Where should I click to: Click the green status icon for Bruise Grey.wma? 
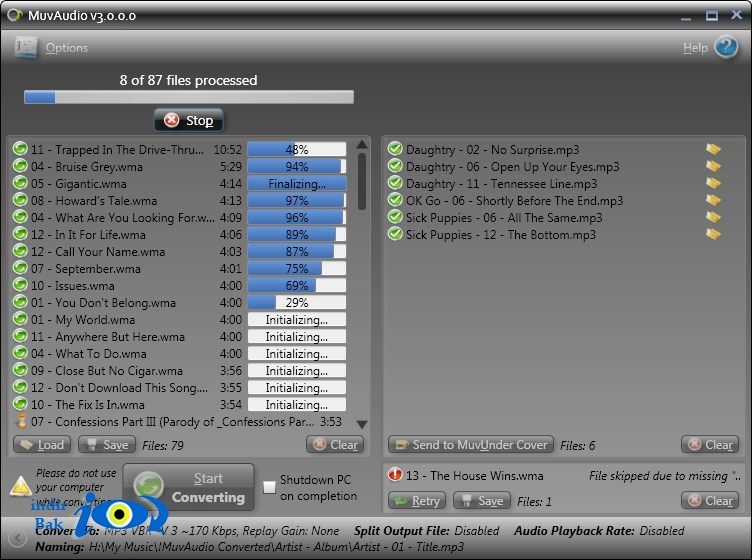tap(20, 166)
